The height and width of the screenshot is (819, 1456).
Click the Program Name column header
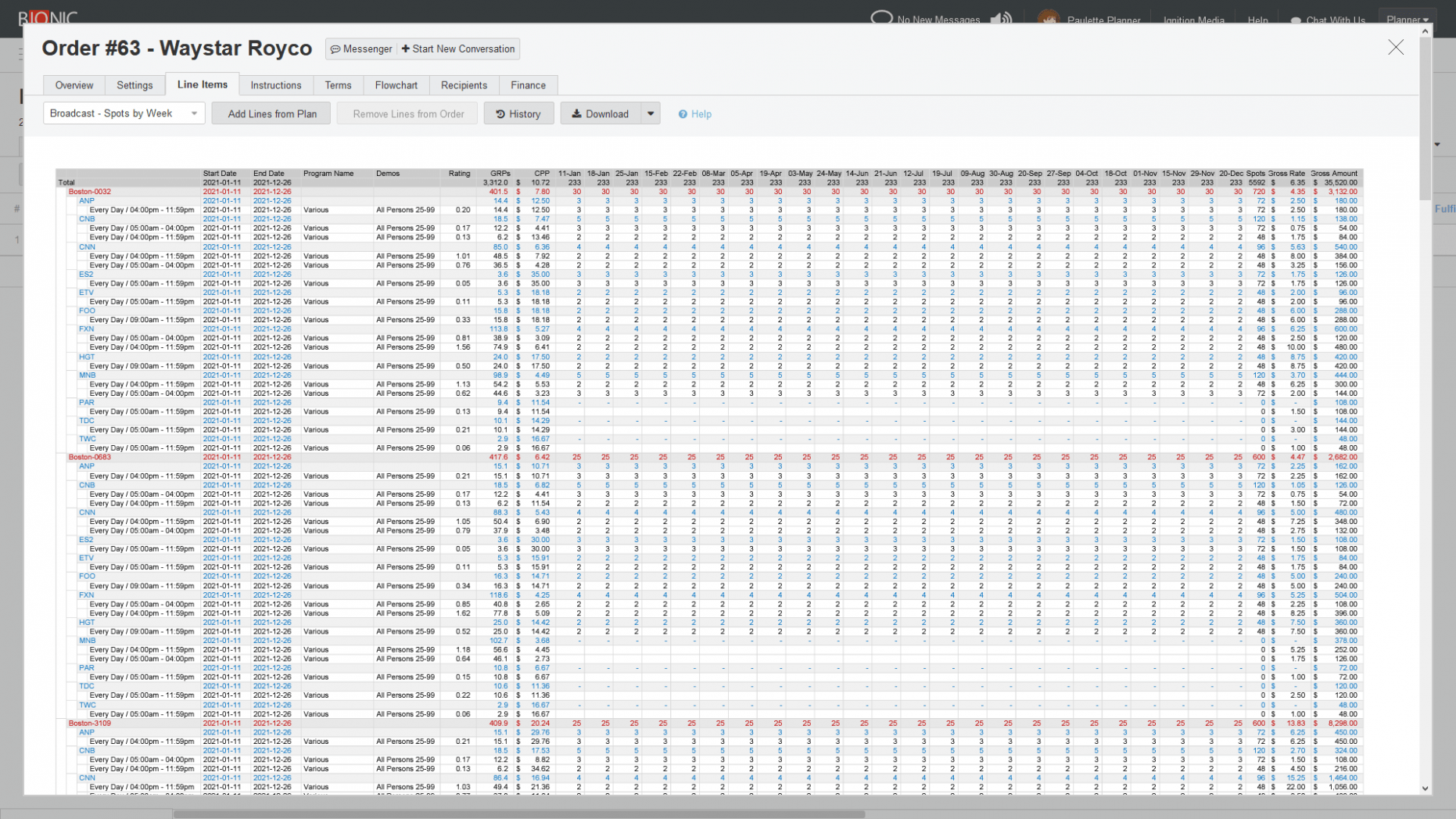coord(328,174)
